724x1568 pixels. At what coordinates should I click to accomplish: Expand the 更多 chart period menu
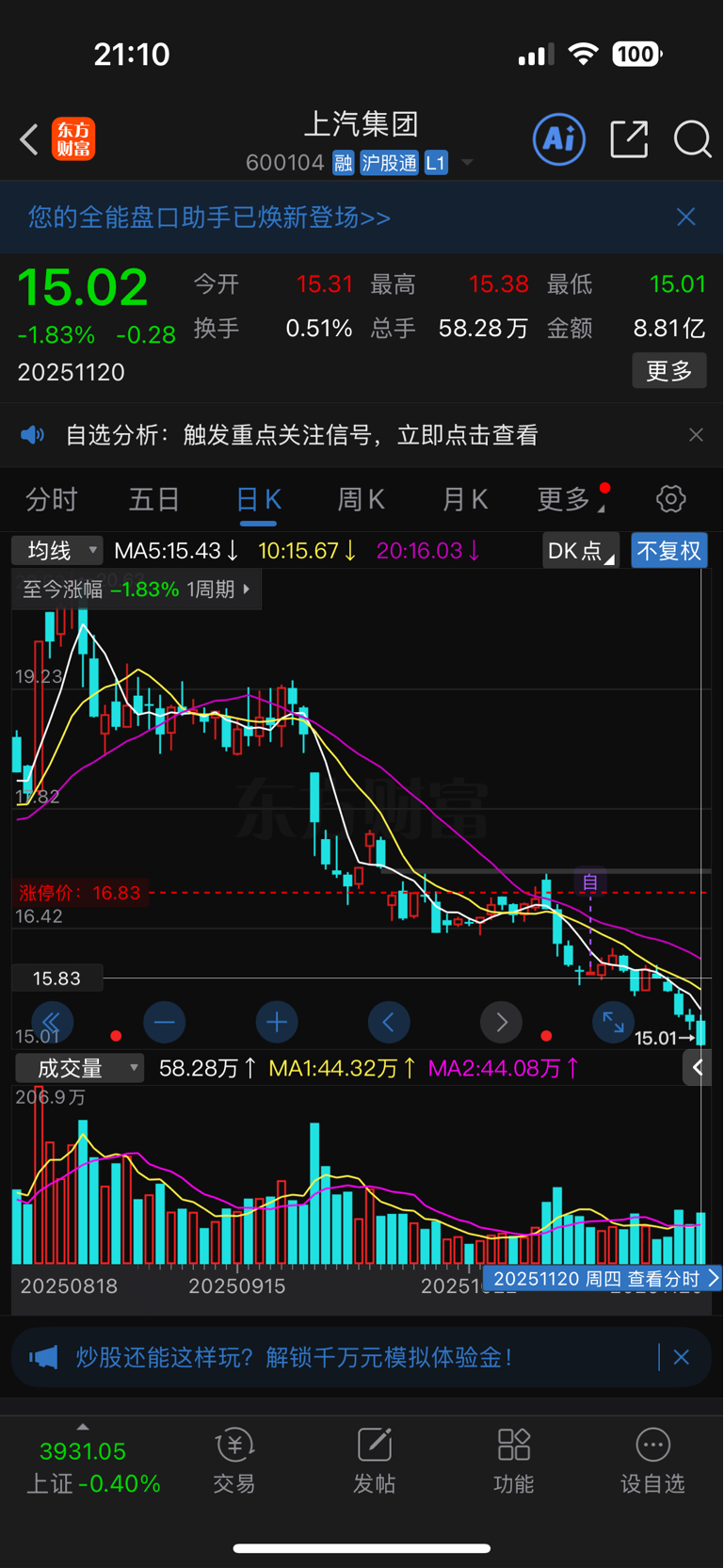pos(570,499)
